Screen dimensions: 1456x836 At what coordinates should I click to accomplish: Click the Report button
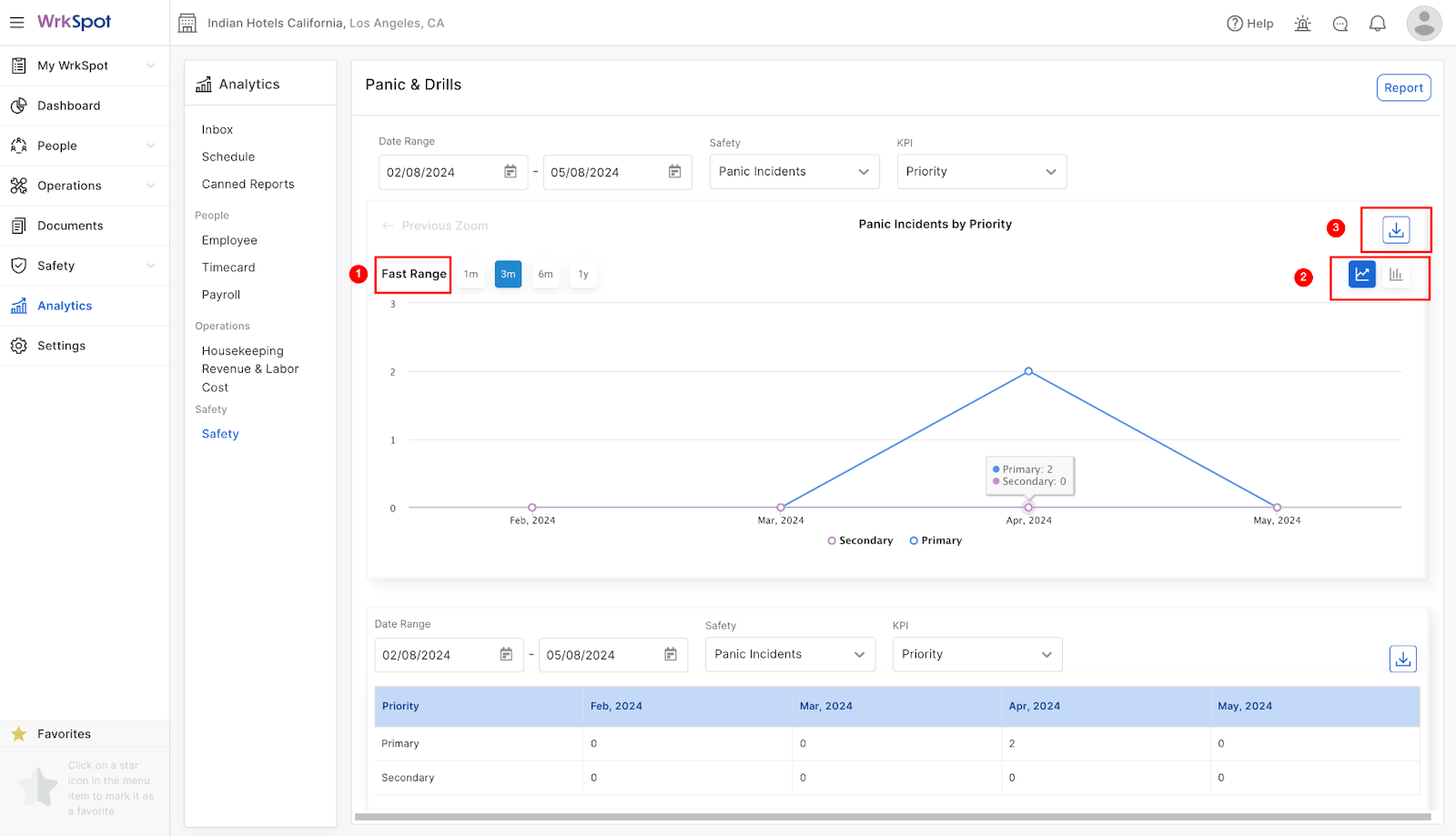(1403, 87)
